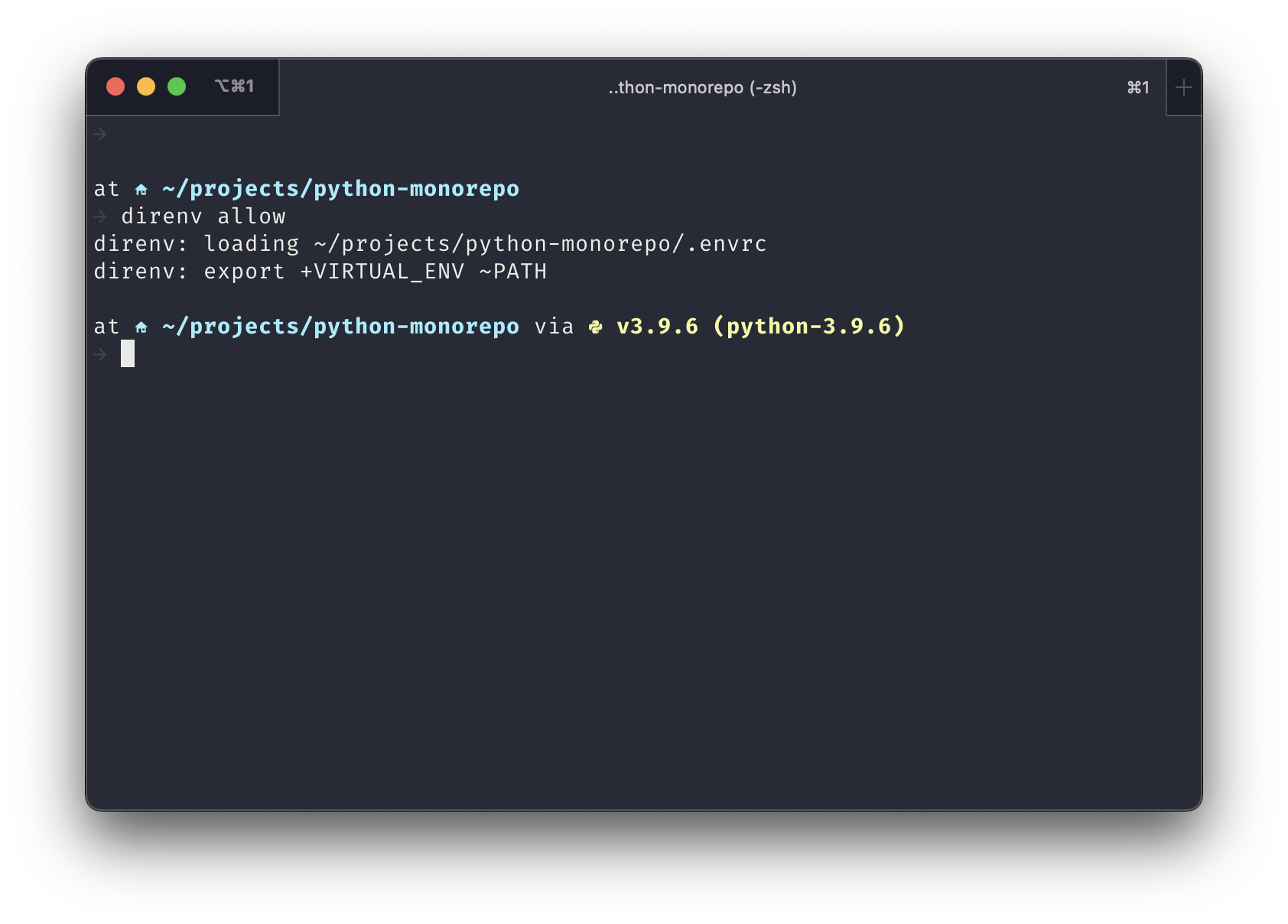Click the ⌥⌘1 shortcut badge on the tab bar
1288x924 pixels.
[x=235, y=86]
